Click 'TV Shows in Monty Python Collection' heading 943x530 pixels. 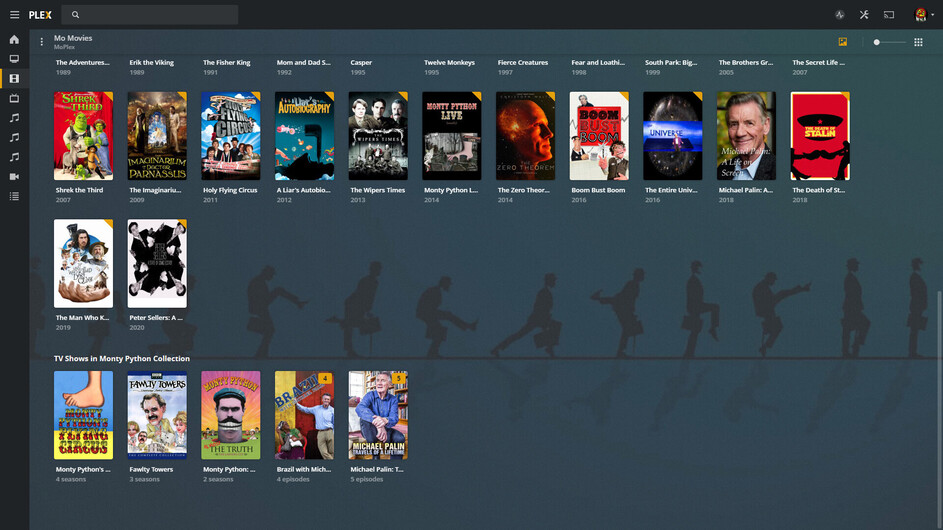(x=121, y=359)
